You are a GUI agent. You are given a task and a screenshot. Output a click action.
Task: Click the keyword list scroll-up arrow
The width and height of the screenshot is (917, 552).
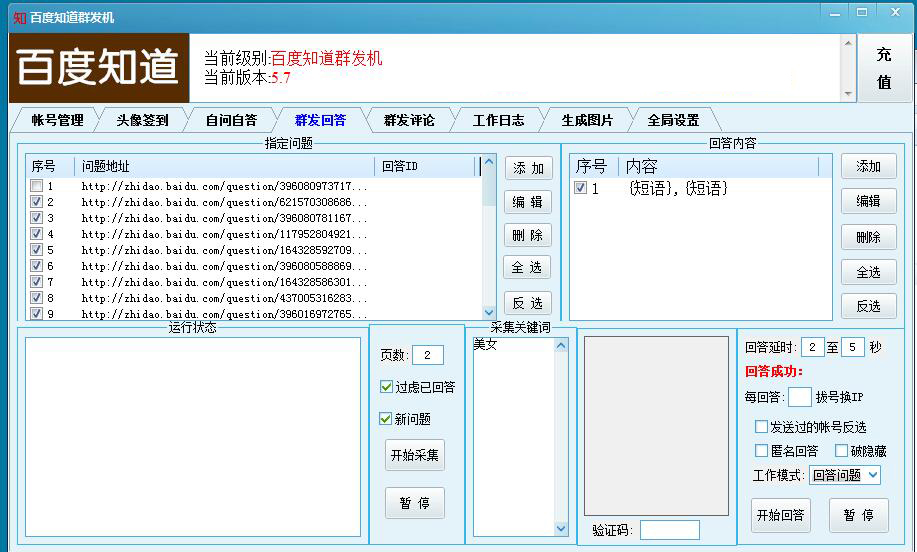[x=561, y=346]
